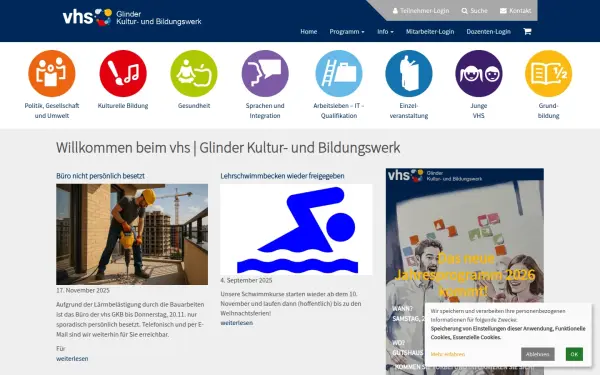Viewport: 600px width, 375px height.
Task: Select the blue Einzelveranstaltung speaker icon
Action: (409, 73)
